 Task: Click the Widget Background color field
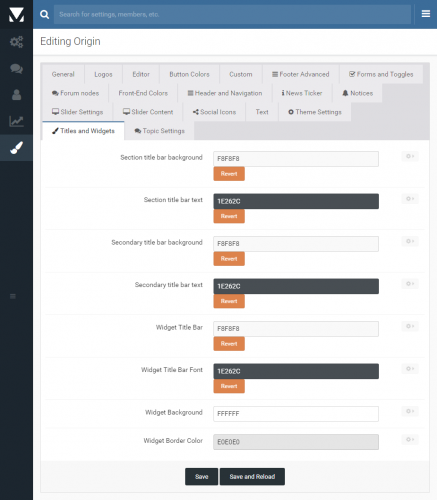296,414
